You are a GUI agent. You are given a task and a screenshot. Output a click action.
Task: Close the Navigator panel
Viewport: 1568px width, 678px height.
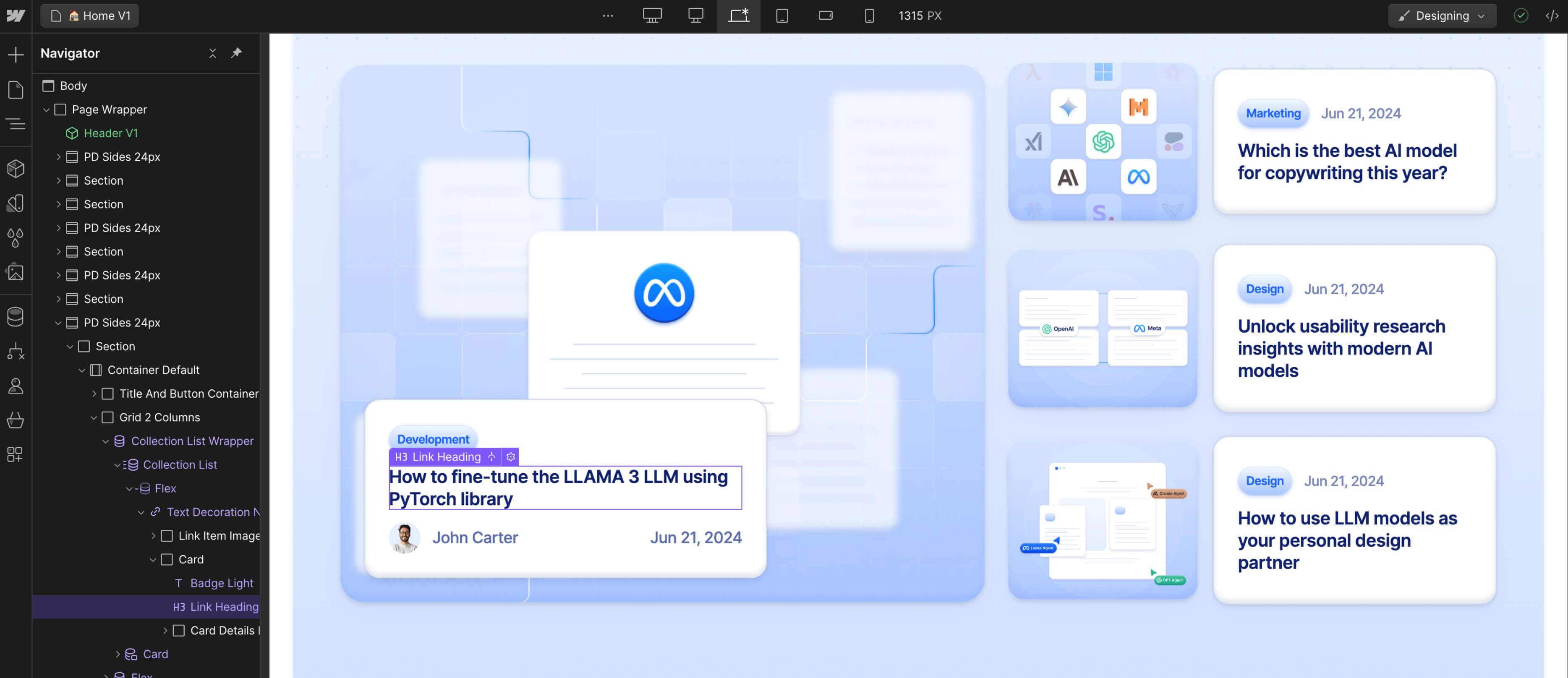(212, 54)
